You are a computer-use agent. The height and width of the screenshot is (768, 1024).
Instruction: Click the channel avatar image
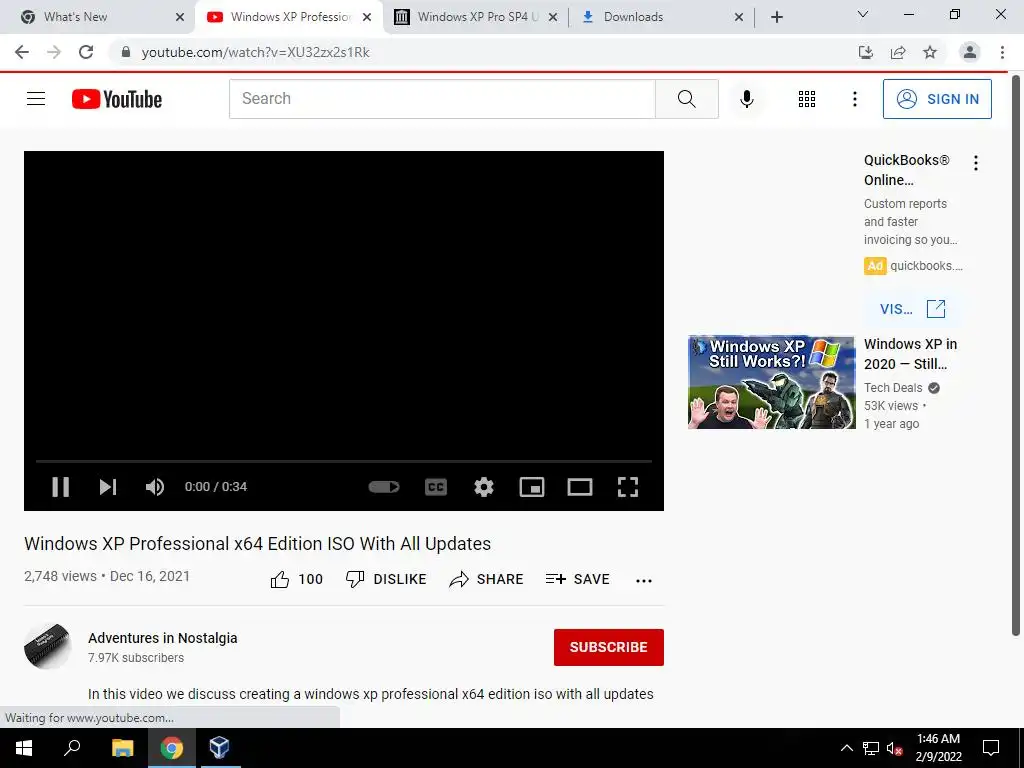(48, 647)
